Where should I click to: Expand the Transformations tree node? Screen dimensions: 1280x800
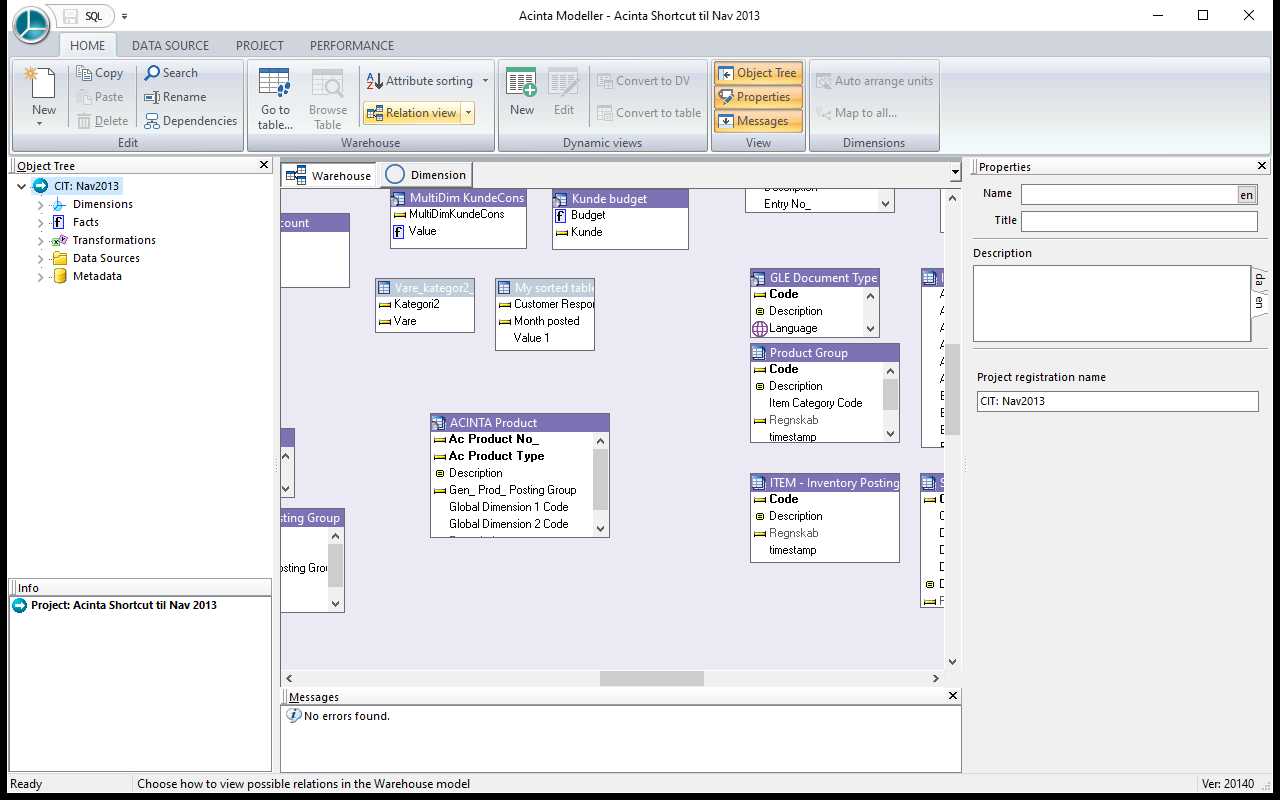[41, 240]
